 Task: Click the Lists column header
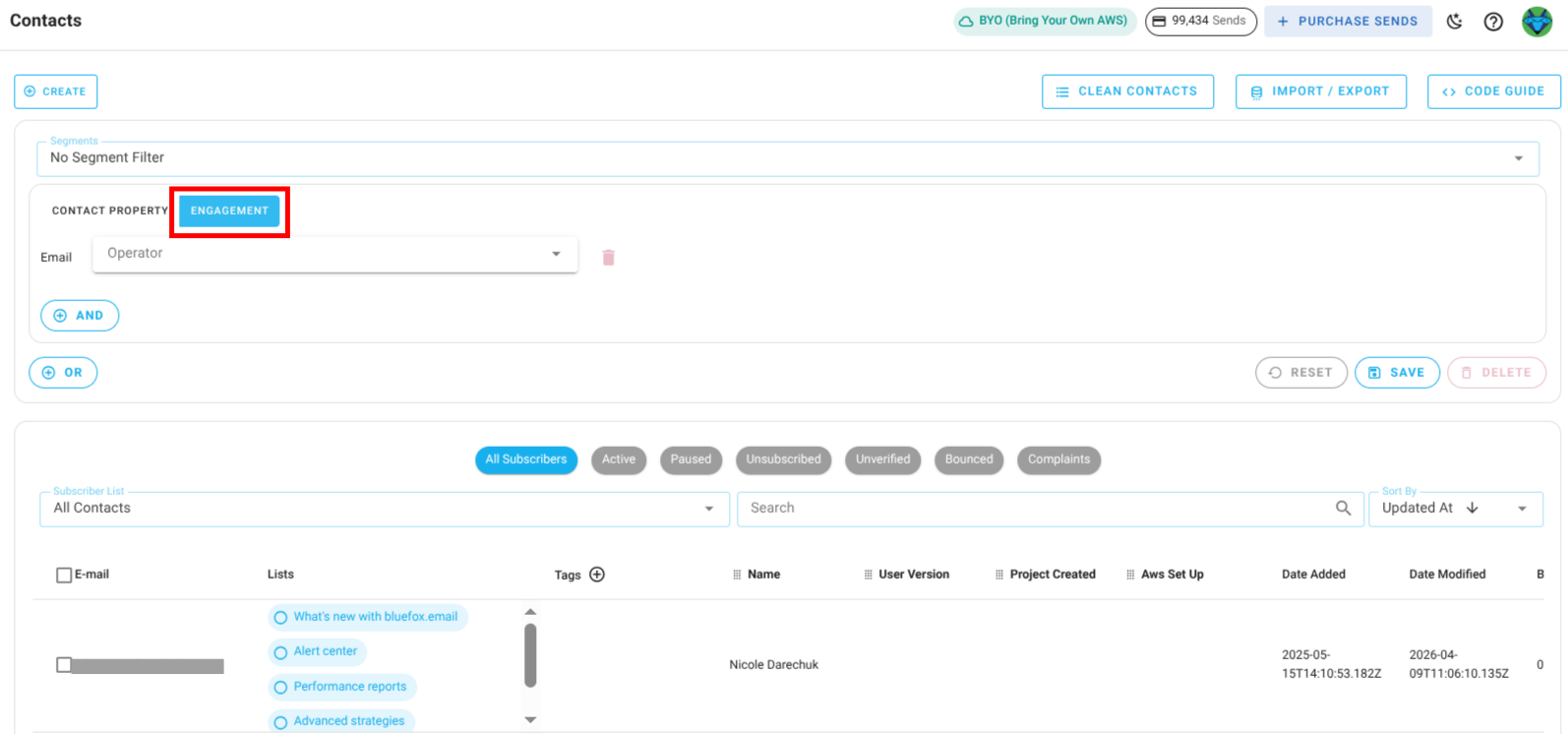[x=280, y=575]
